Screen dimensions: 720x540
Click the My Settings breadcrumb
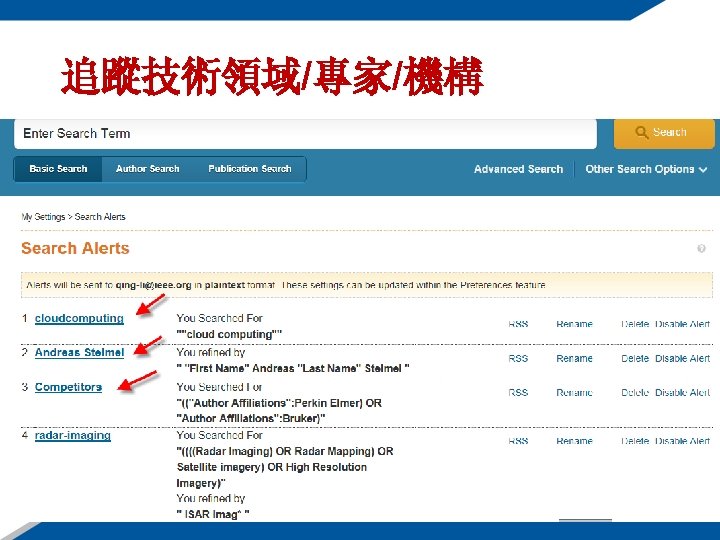(43, 217)
